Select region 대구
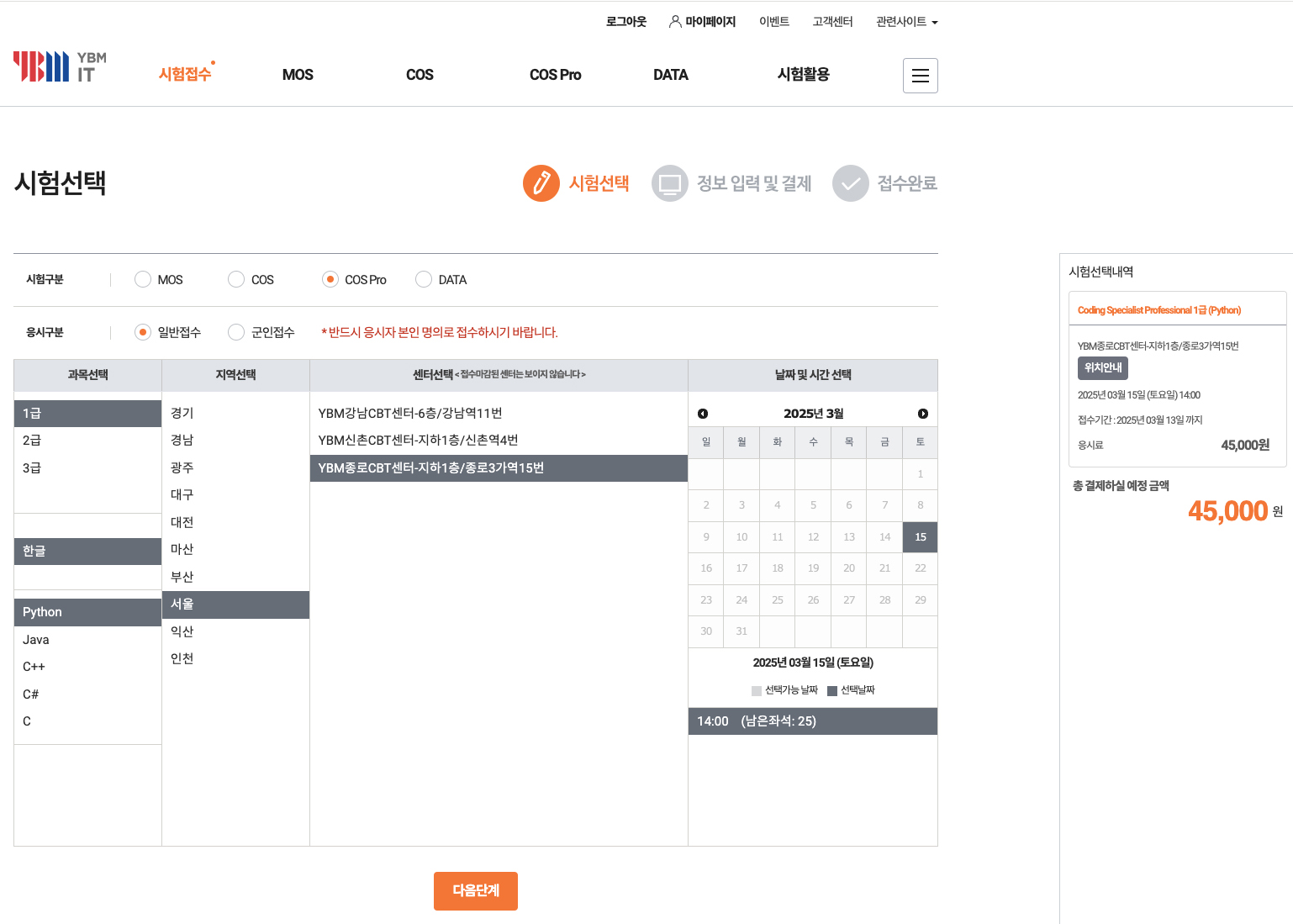1293x924 pixels. tap(235, 495)
